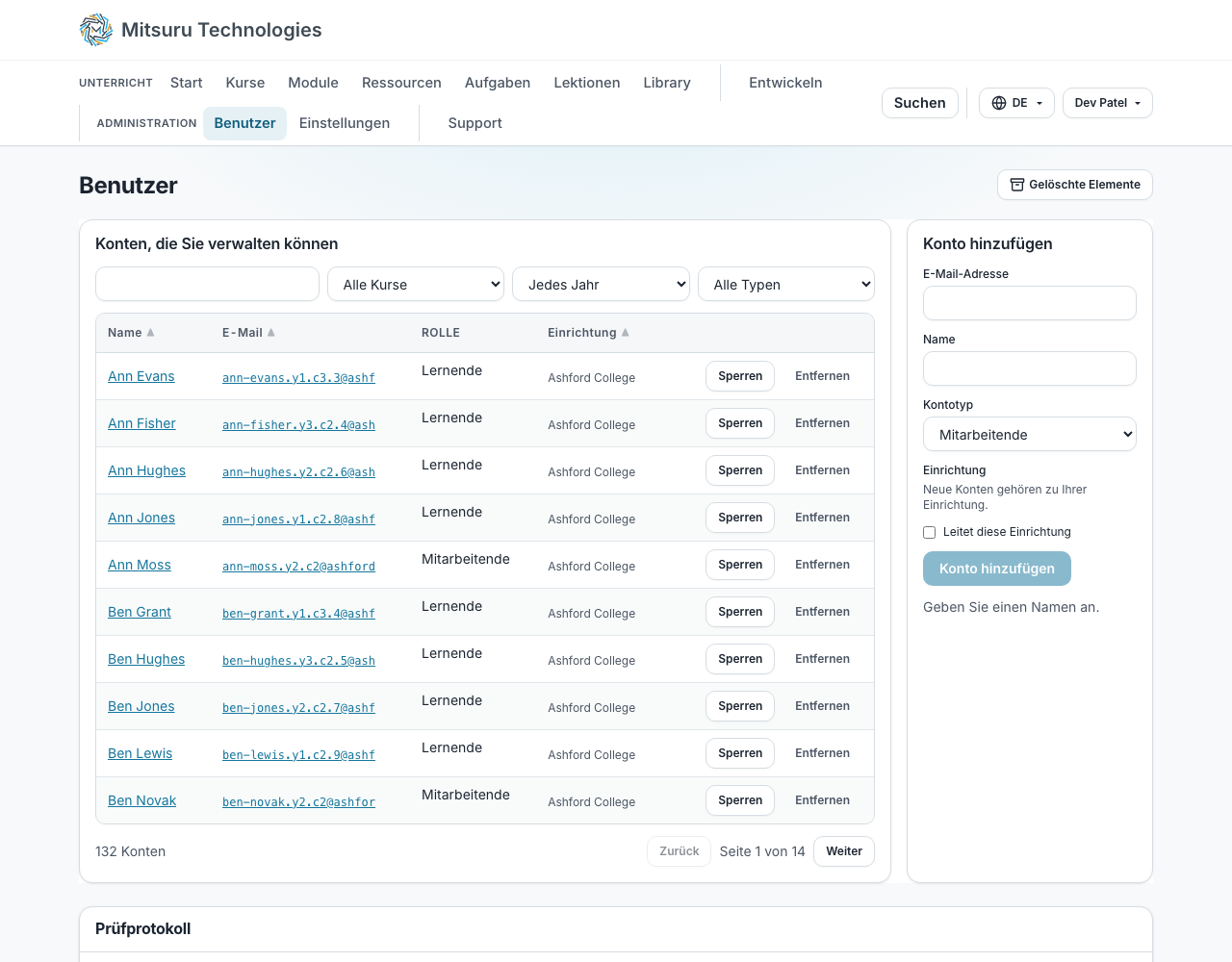
Task: Focus the account search field
Action: pyautogui.click(x=207, y=284)
